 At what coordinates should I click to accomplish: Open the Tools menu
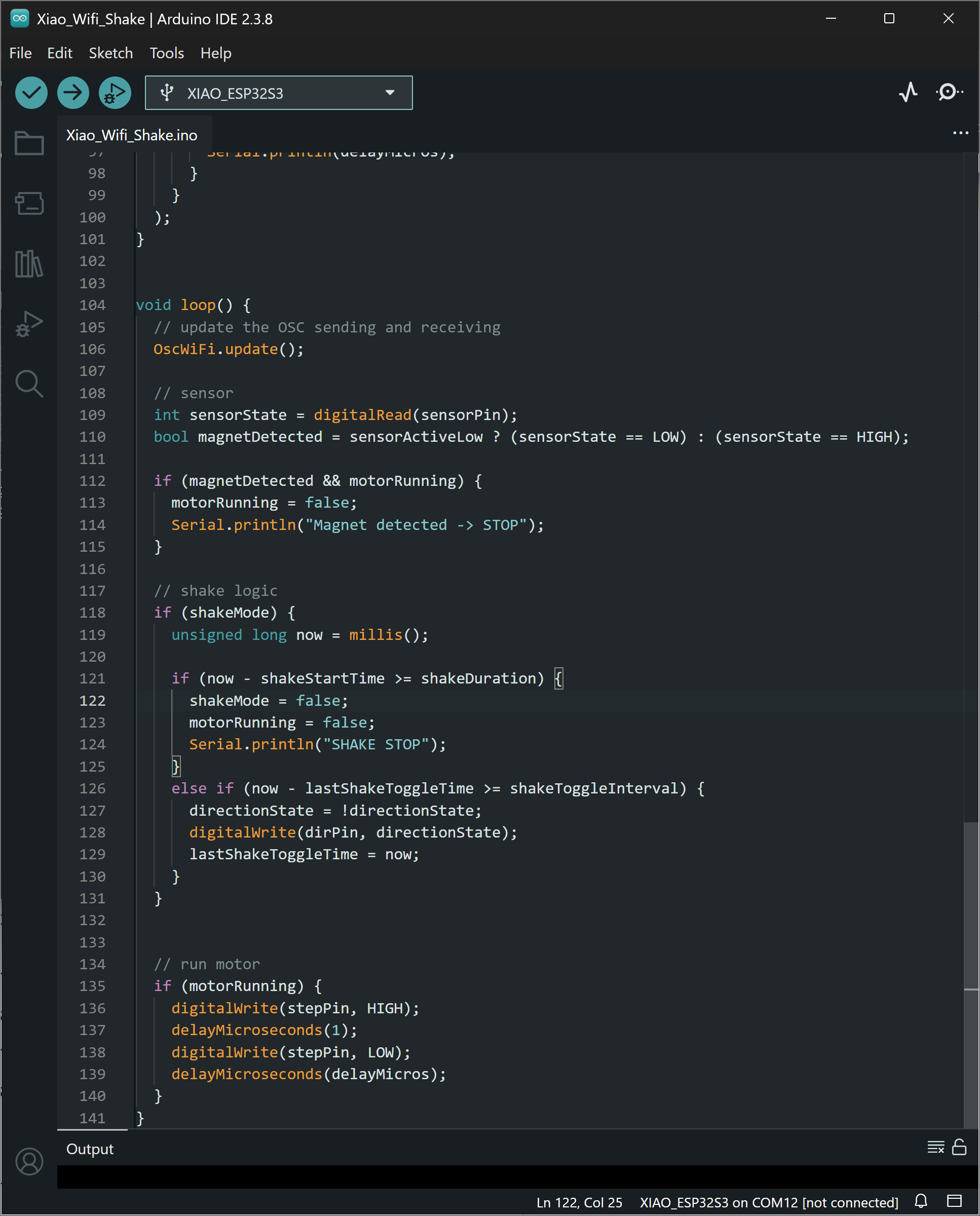(x=167, y=53)
